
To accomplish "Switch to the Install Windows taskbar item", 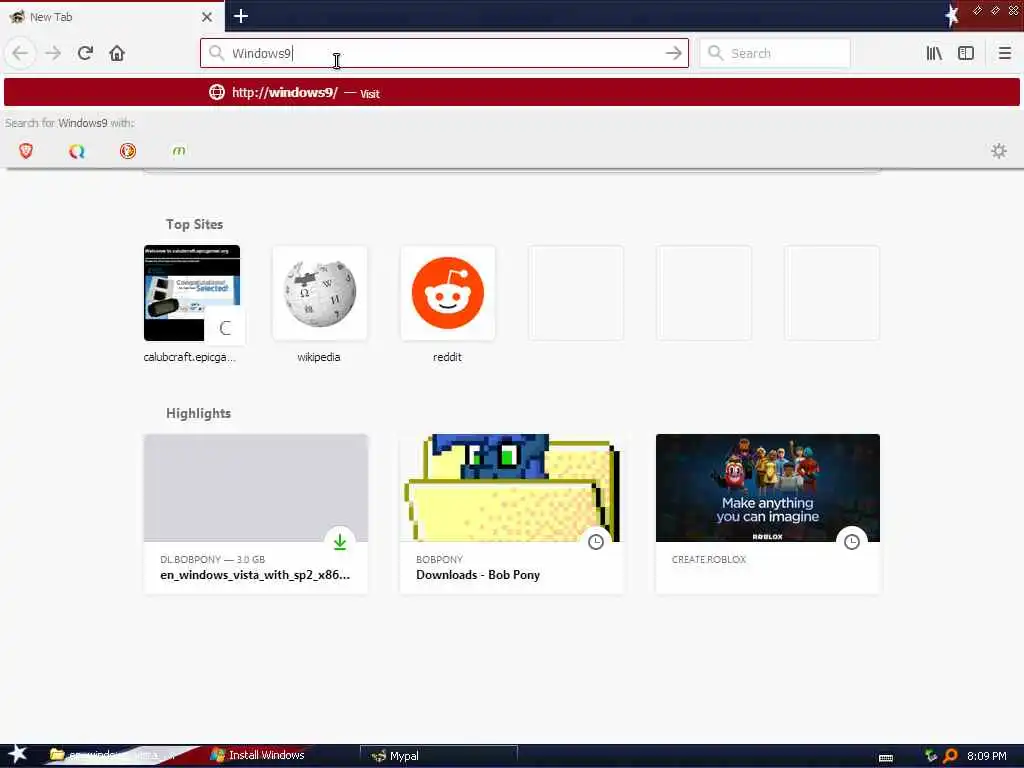I will pyautogui.click(x=258, y=755).
